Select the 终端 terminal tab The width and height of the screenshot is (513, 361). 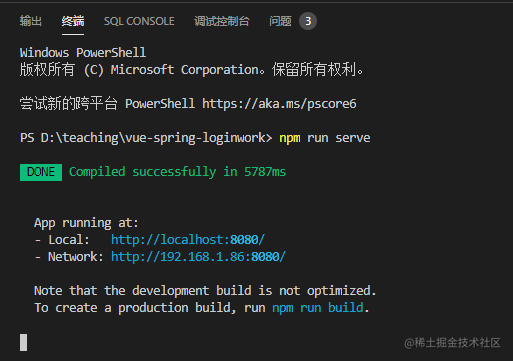[x=73, y=21]
